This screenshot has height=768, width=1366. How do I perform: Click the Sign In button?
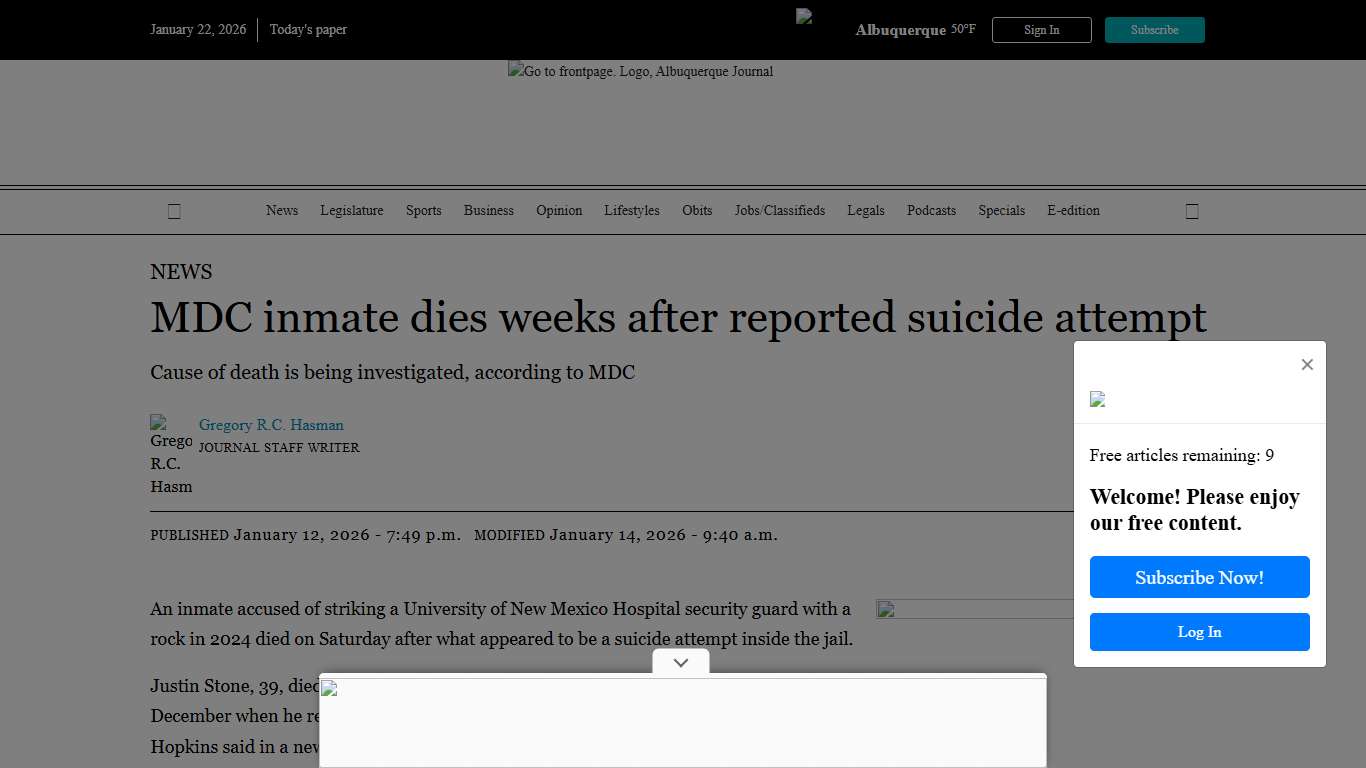click(1041, 30)
